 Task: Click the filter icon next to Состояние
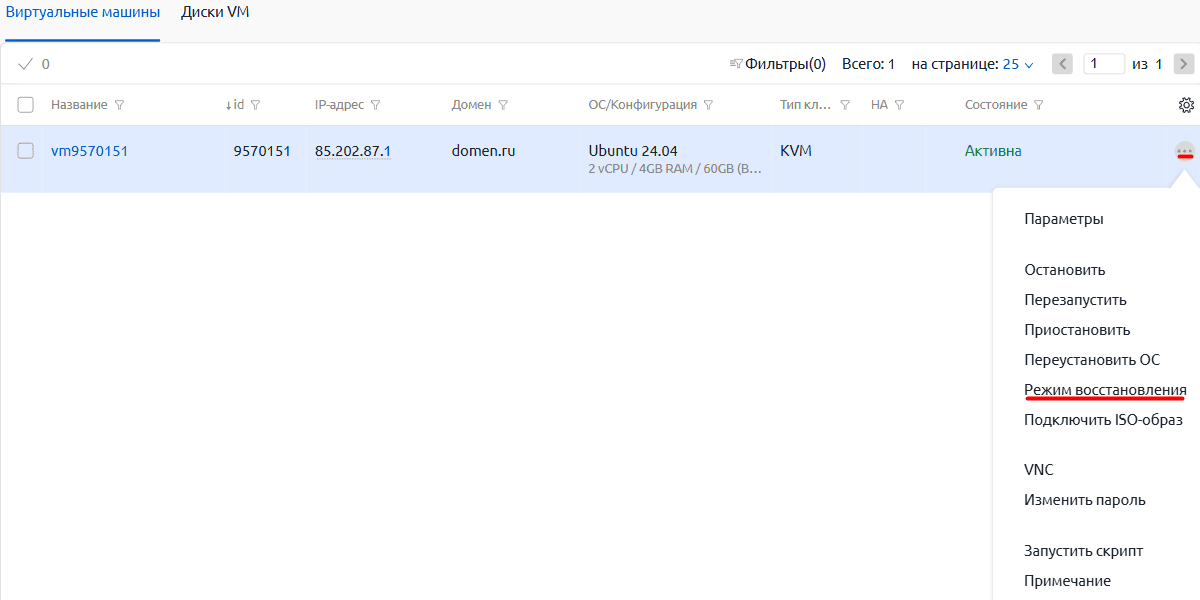1038,105
